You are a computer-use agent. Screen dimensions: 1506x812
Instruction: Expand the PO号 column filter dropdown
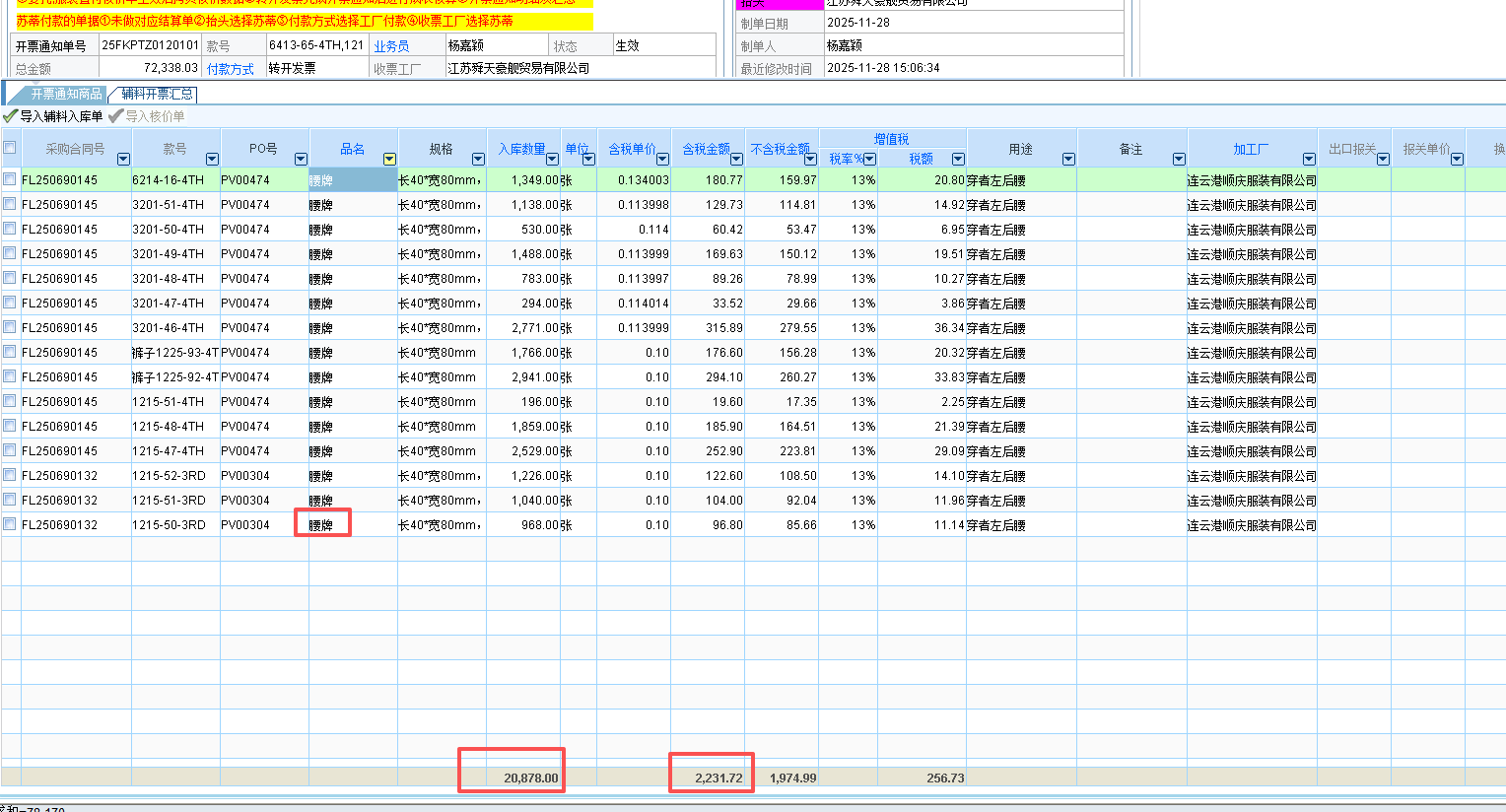[x=301, y=160]
